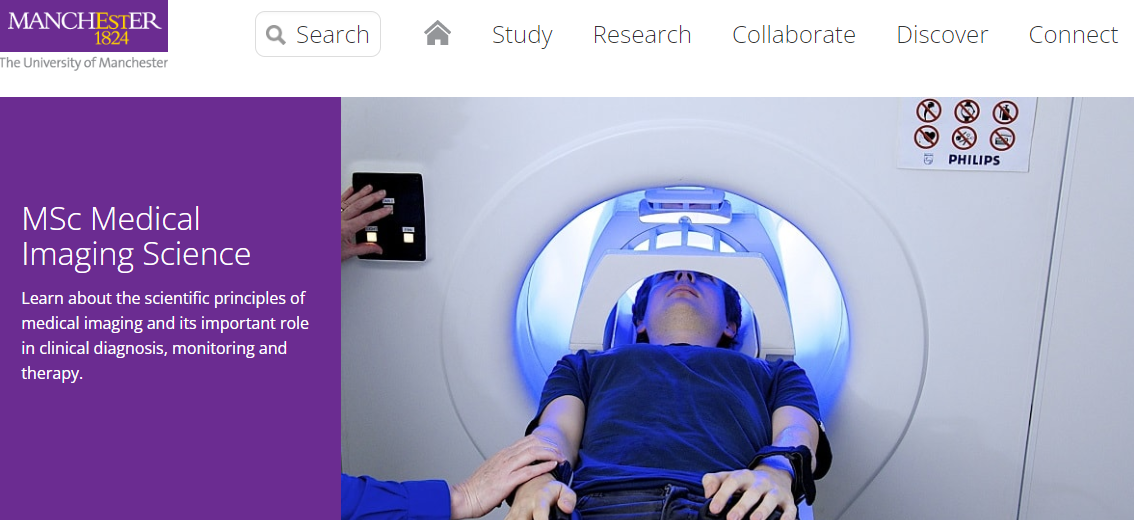
Task: Open the Collaborate menu
Action: [794, 35]
